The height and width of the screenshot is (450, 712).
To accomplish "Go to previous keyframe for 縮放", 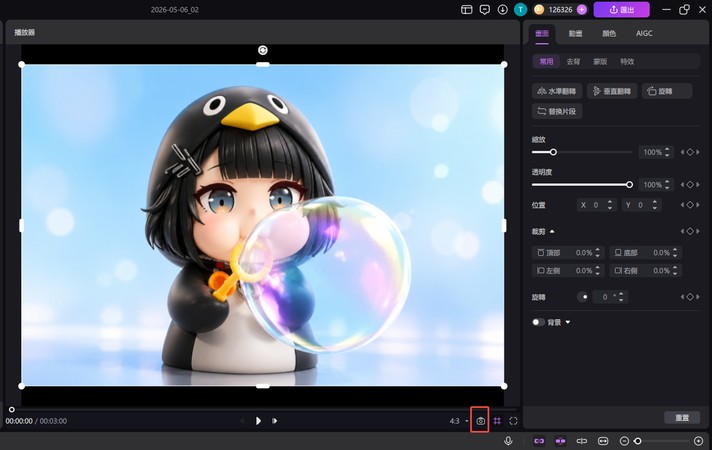I will (682, 152).
